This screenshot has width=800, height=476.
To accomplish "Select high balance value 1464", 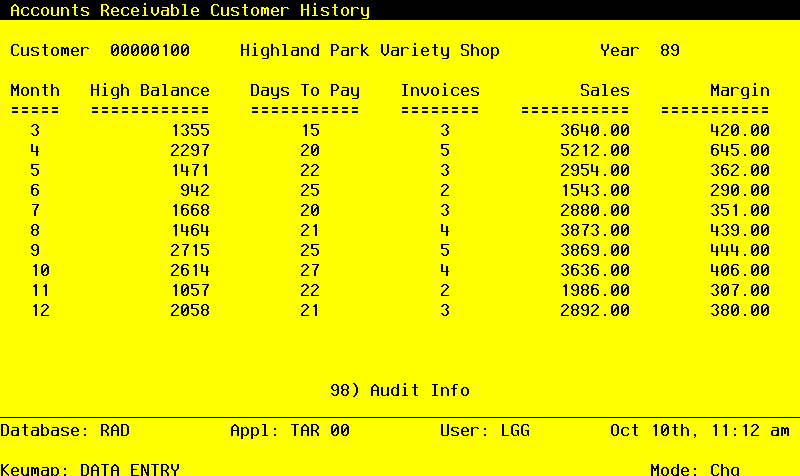I will (190, 230).
